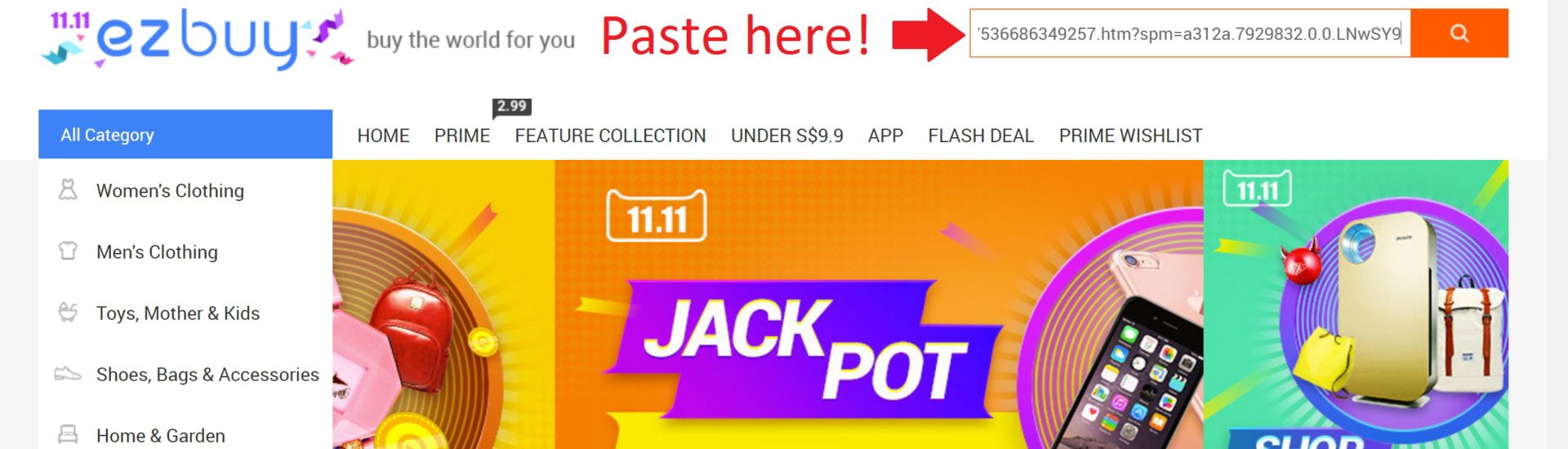
Task: Click the 2.99 badge above PRIME
Action: tap(512, 106)
